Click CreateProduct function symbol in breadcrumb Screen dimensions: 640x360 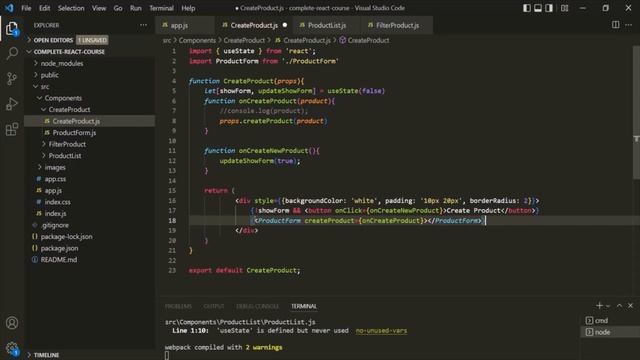click(364, 40)
